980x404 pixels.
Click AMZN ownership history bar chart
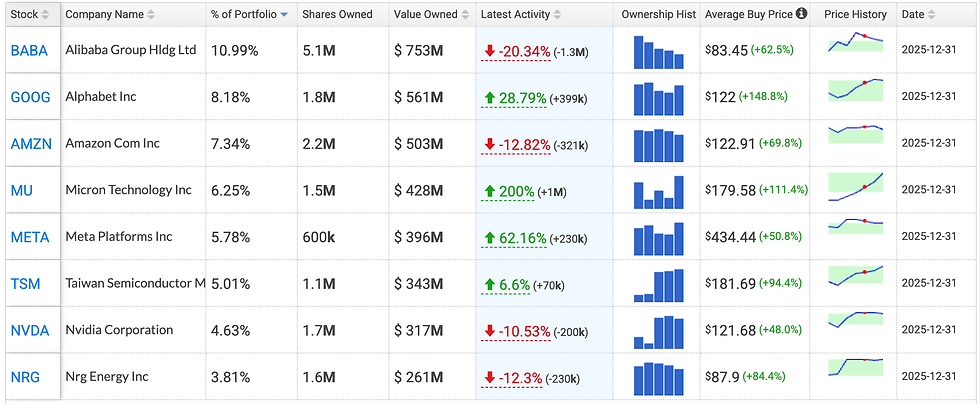(x=659, y=145)
